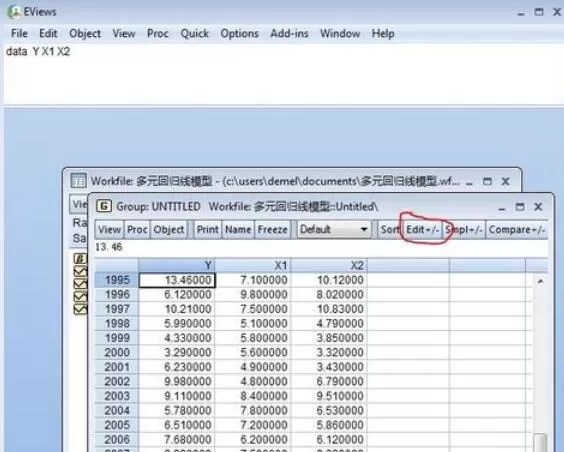Open the Object menu in main menu bar

85,33
